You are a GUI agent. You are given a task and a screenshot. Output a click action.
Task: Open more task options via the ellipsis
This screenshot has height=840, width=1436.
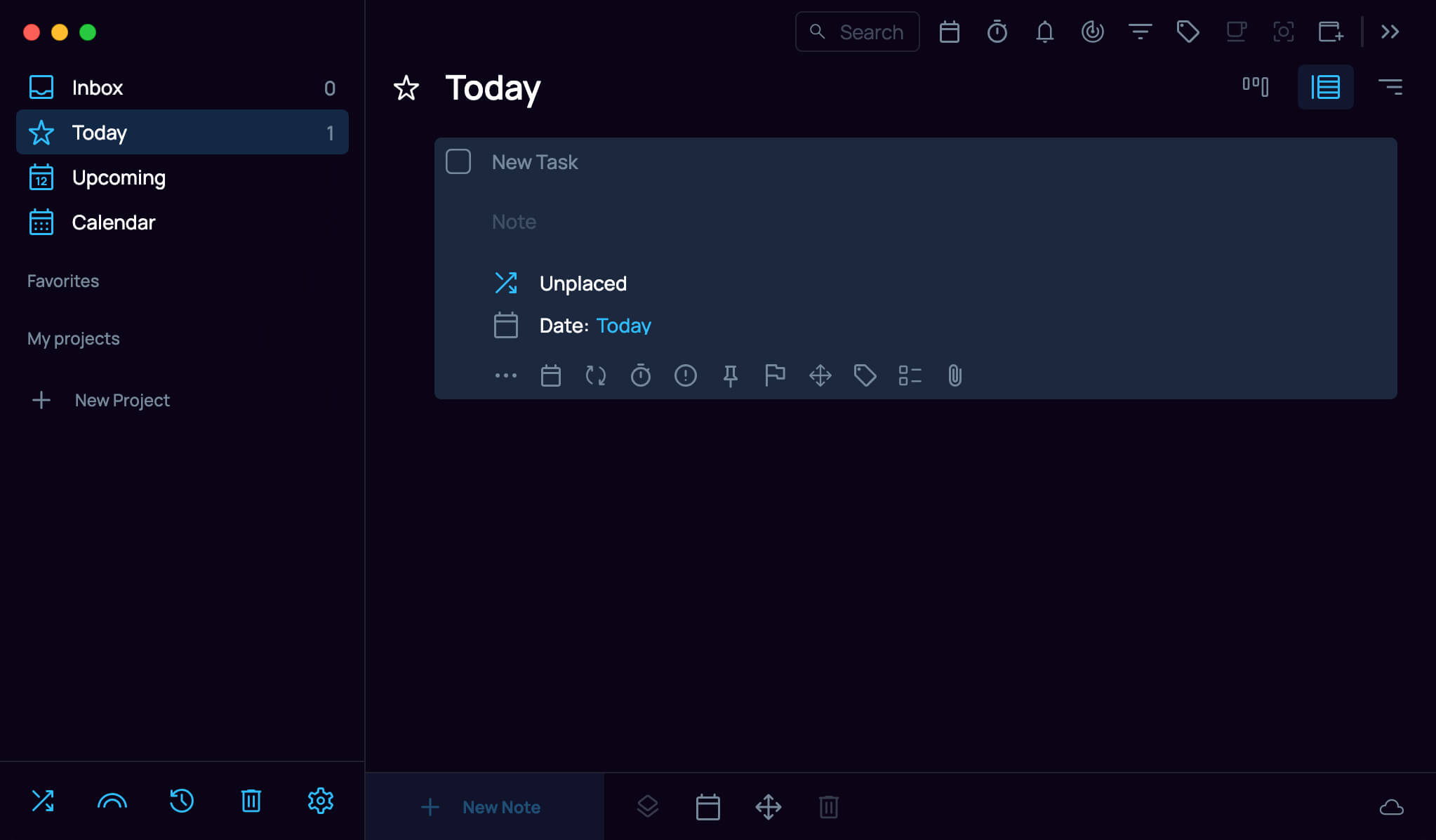point(505,375)
